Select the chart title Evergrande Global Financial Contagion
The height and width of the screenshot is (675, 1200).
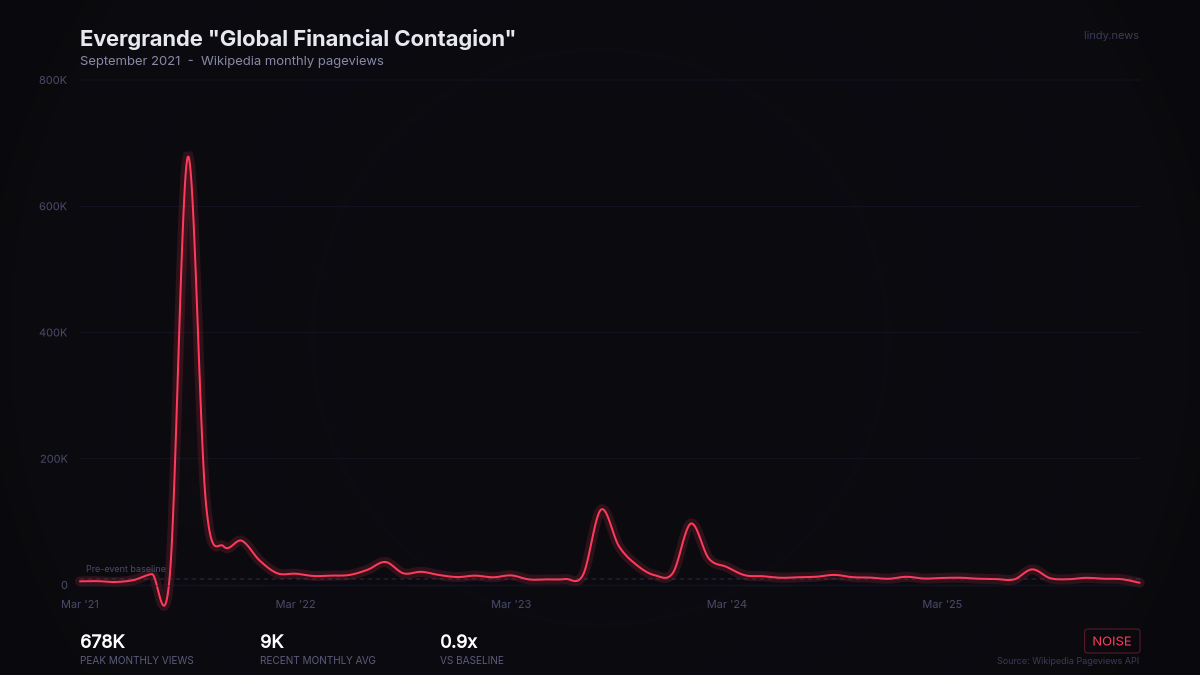click(x=298, y=38)
